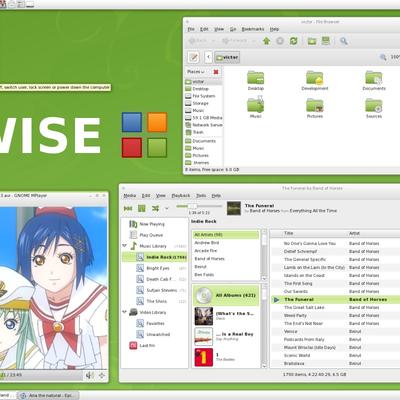Collapse the Music Library tree

pos(124,246)
